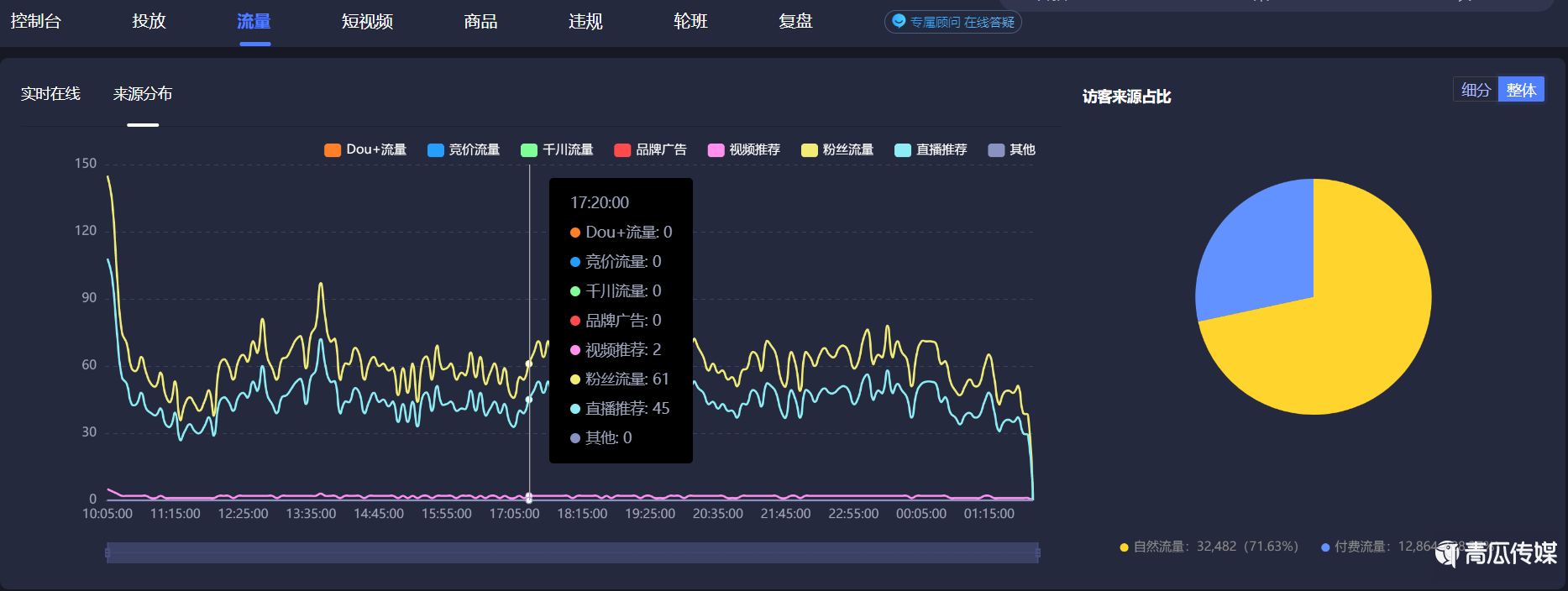Go to the 商品 tab
Screen dimensions: 1568x591
click(480, 21)
